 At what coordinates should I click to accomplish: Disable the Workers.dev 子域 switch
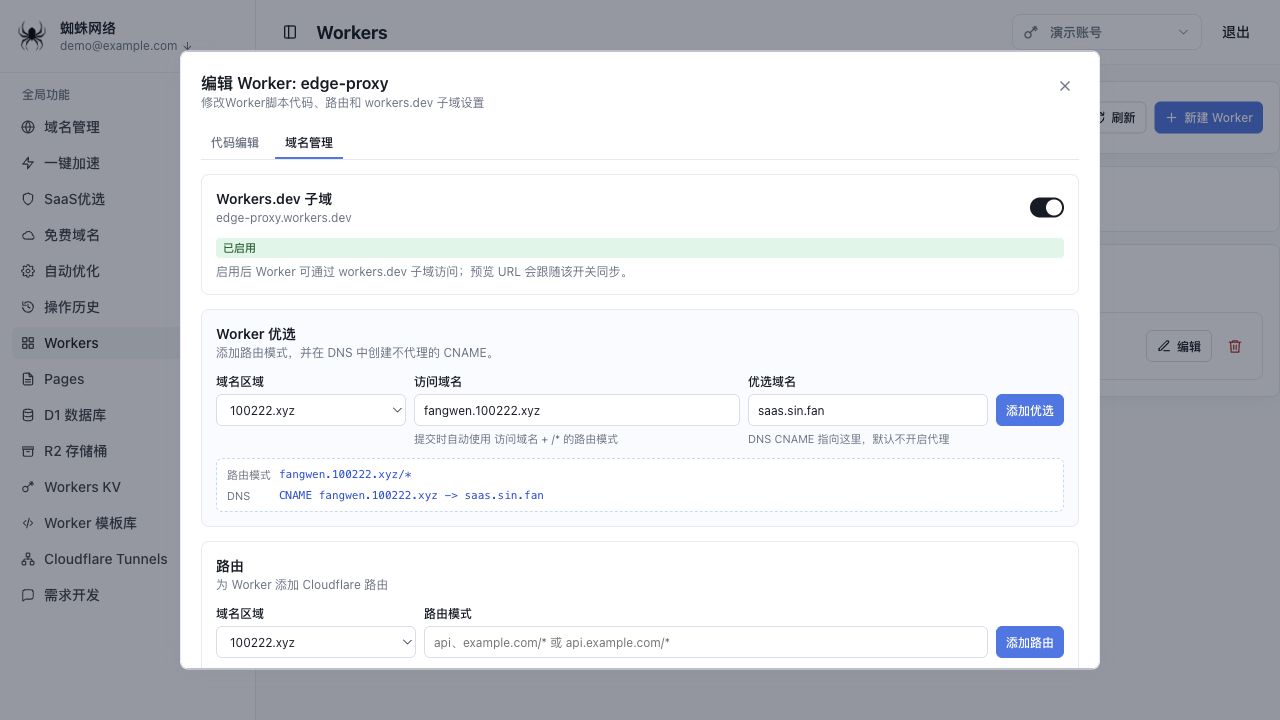click(x=1047, y=207)
